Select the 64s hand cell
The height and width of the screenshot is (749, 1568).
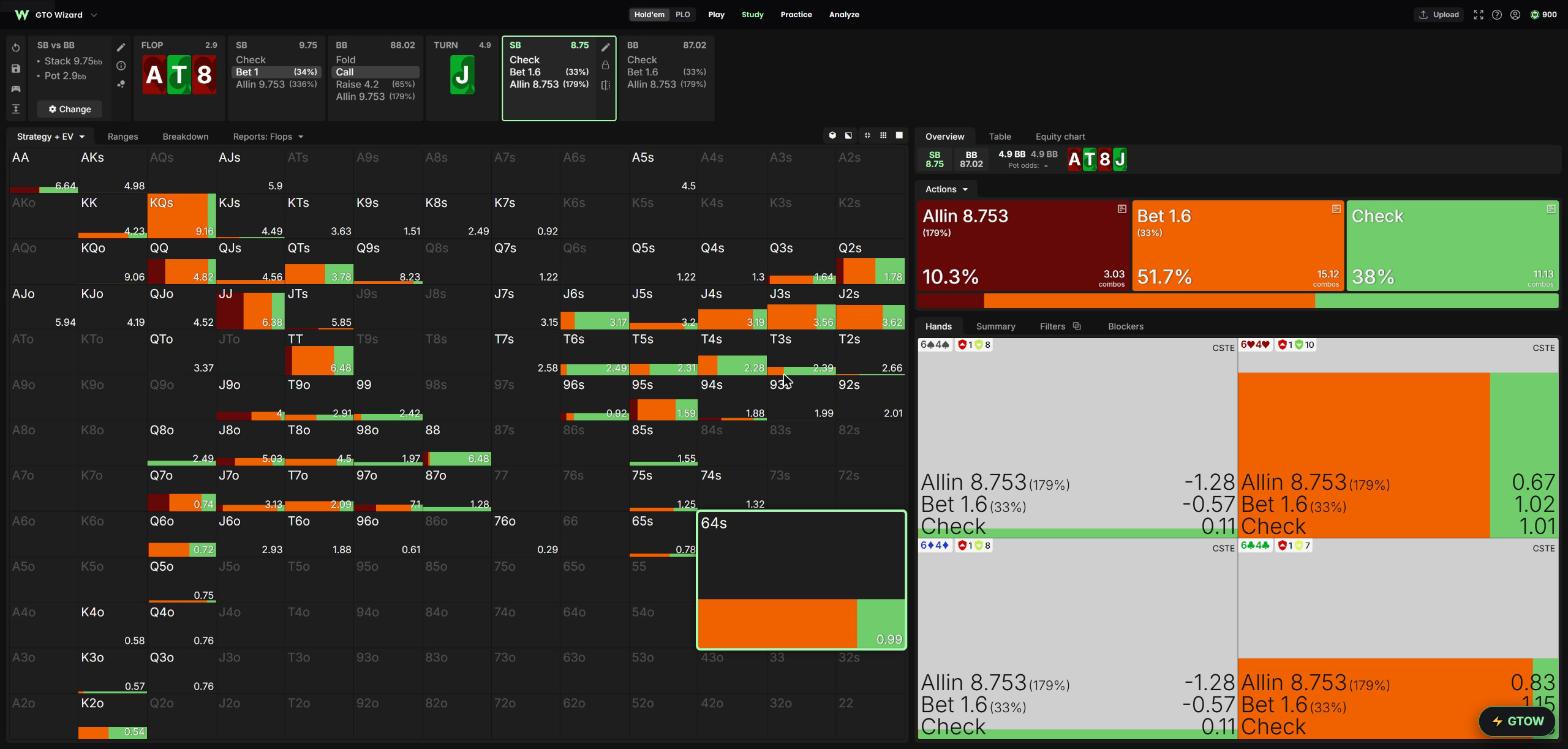coord(802,580)
